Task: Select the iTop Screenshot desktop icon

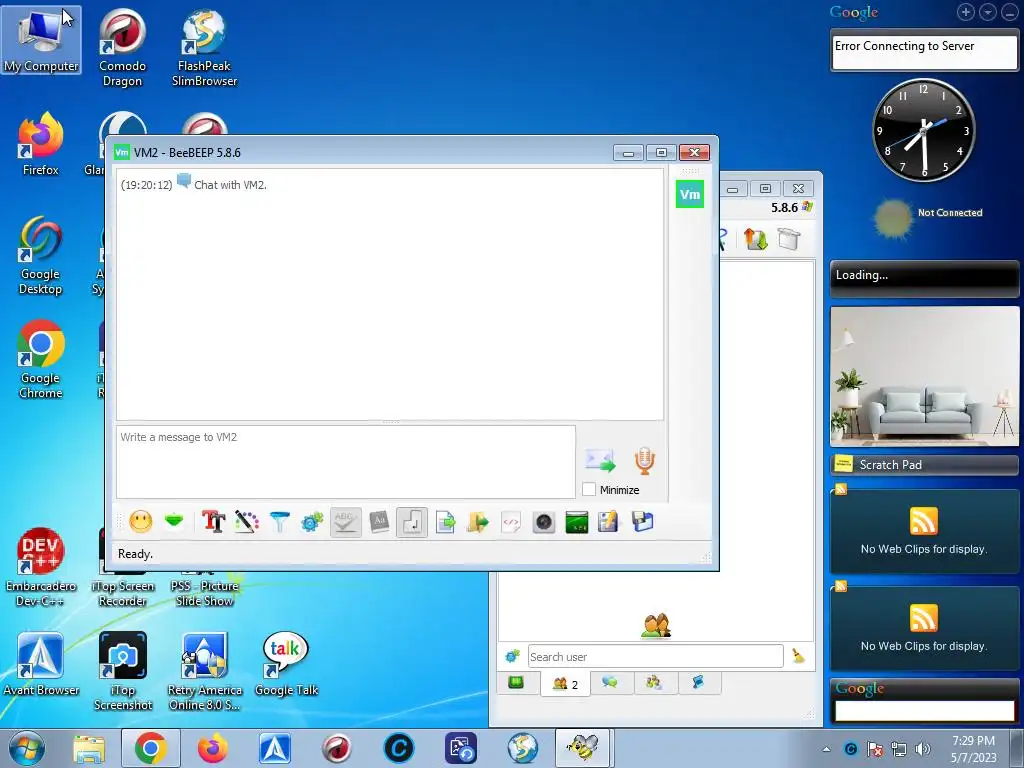Action: click(123, 671)
